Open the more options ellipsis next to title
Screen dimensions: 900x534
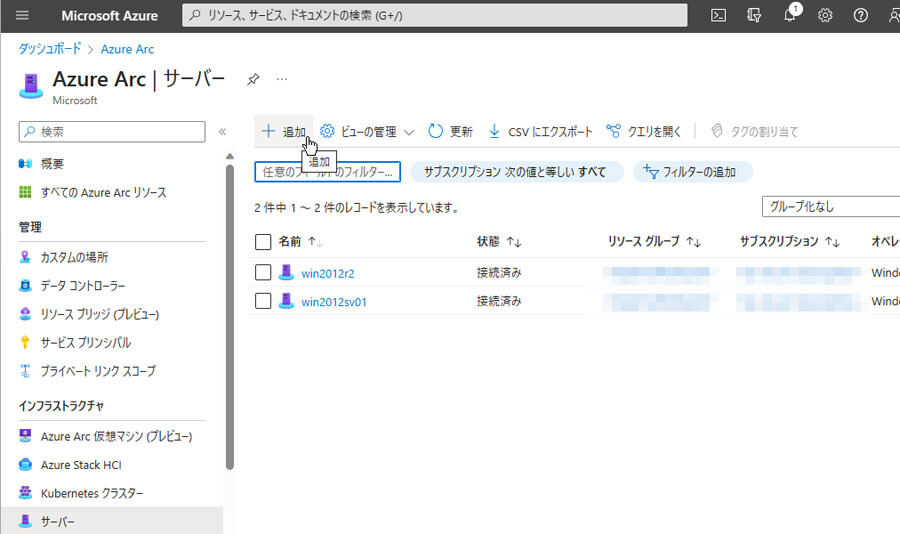(x=282, y=79)
